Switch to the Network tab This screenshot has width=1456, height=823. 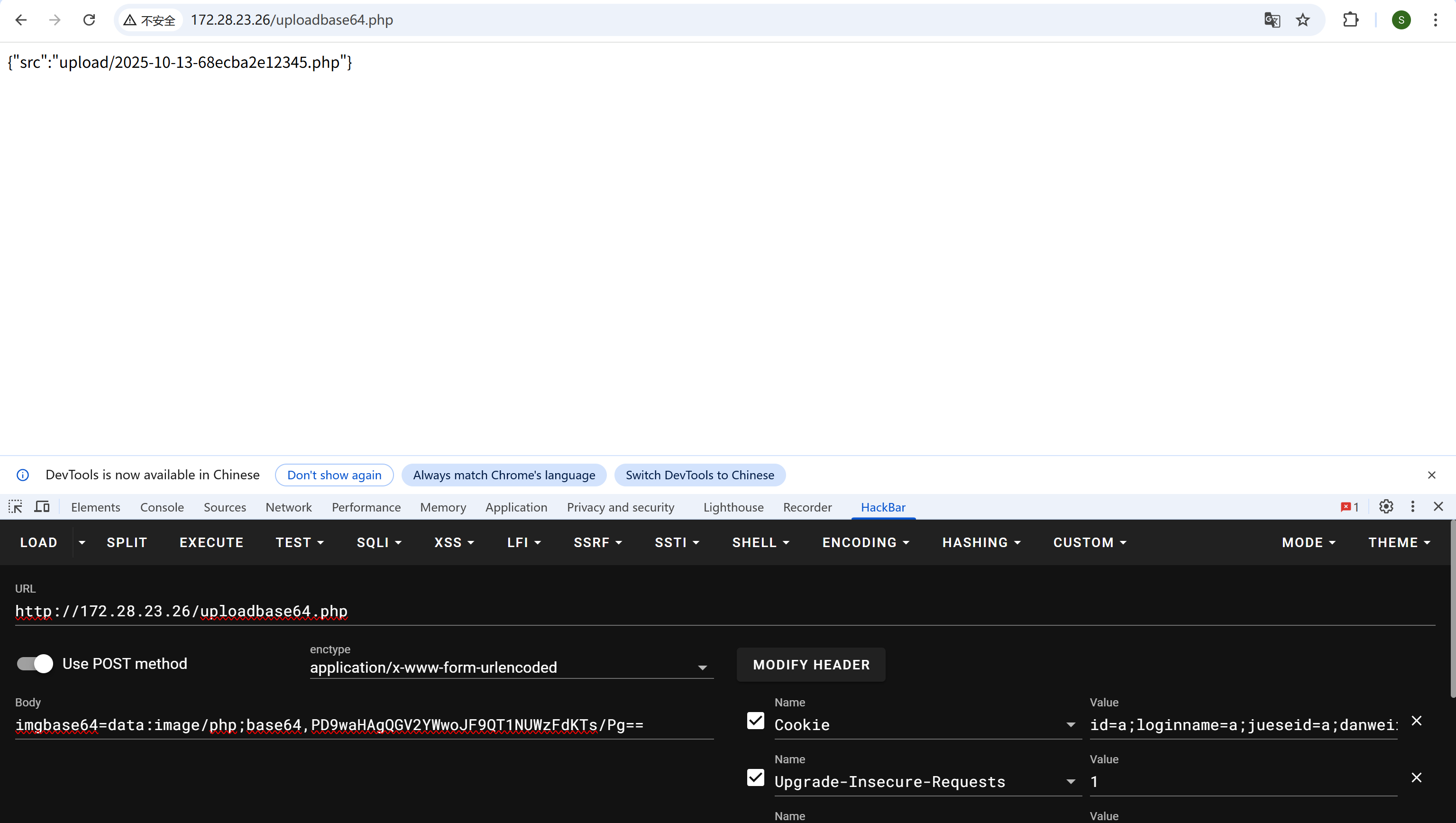pos(288,507)
